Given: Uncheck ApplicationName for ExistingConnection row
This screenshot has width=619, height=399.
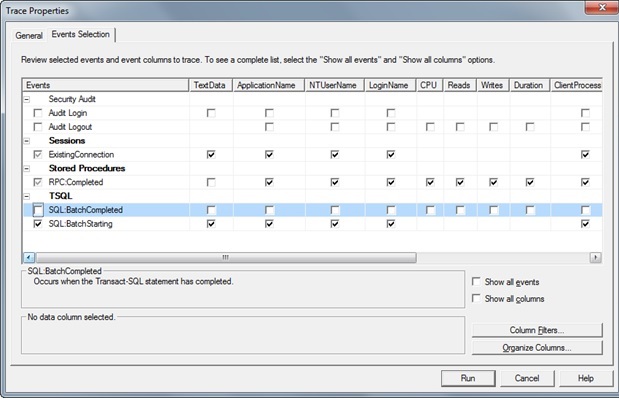Looking at the screenshot, I should pyautogui.click(x=269, y=155).
